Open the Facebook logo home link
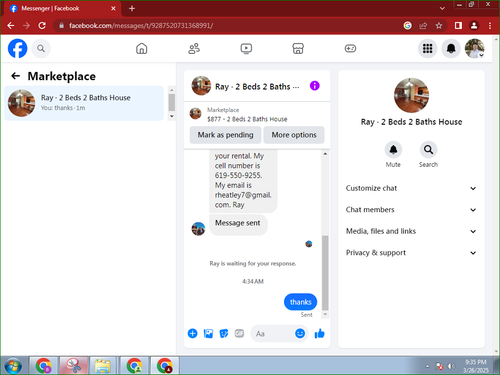The image size is (500, 375). point(17,49)
